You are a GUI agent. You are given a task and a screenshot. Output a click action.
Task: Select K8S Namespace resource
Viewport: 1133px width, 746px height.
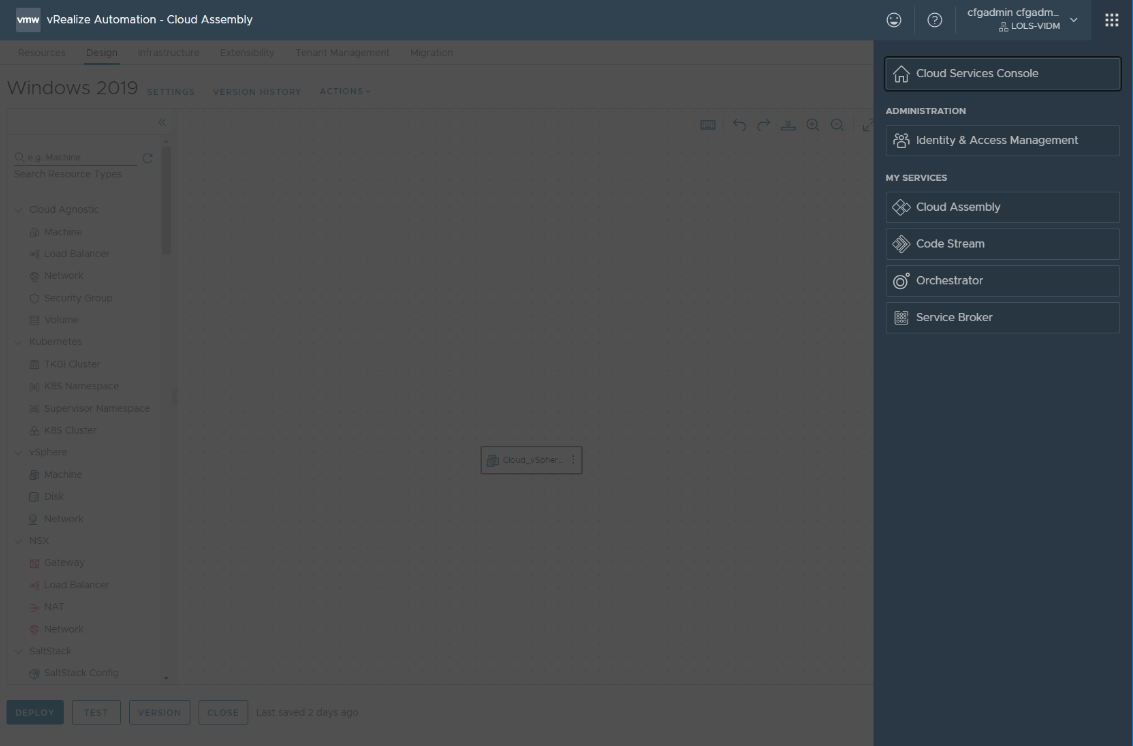tap(74, 386)
